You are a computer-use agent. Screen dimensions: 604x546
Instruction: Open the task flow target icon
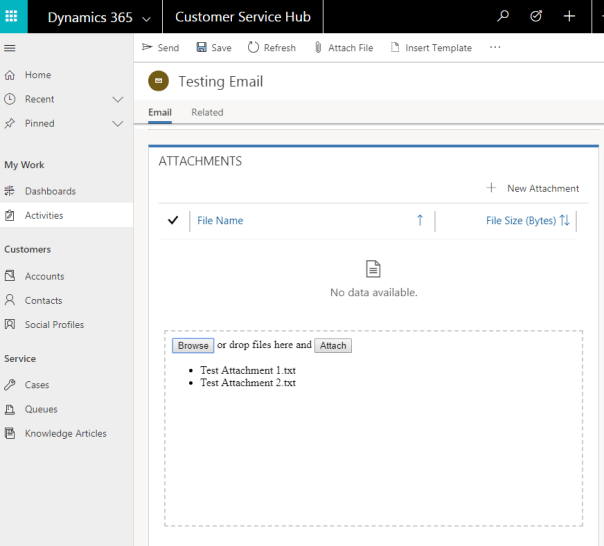pos(536,16)
